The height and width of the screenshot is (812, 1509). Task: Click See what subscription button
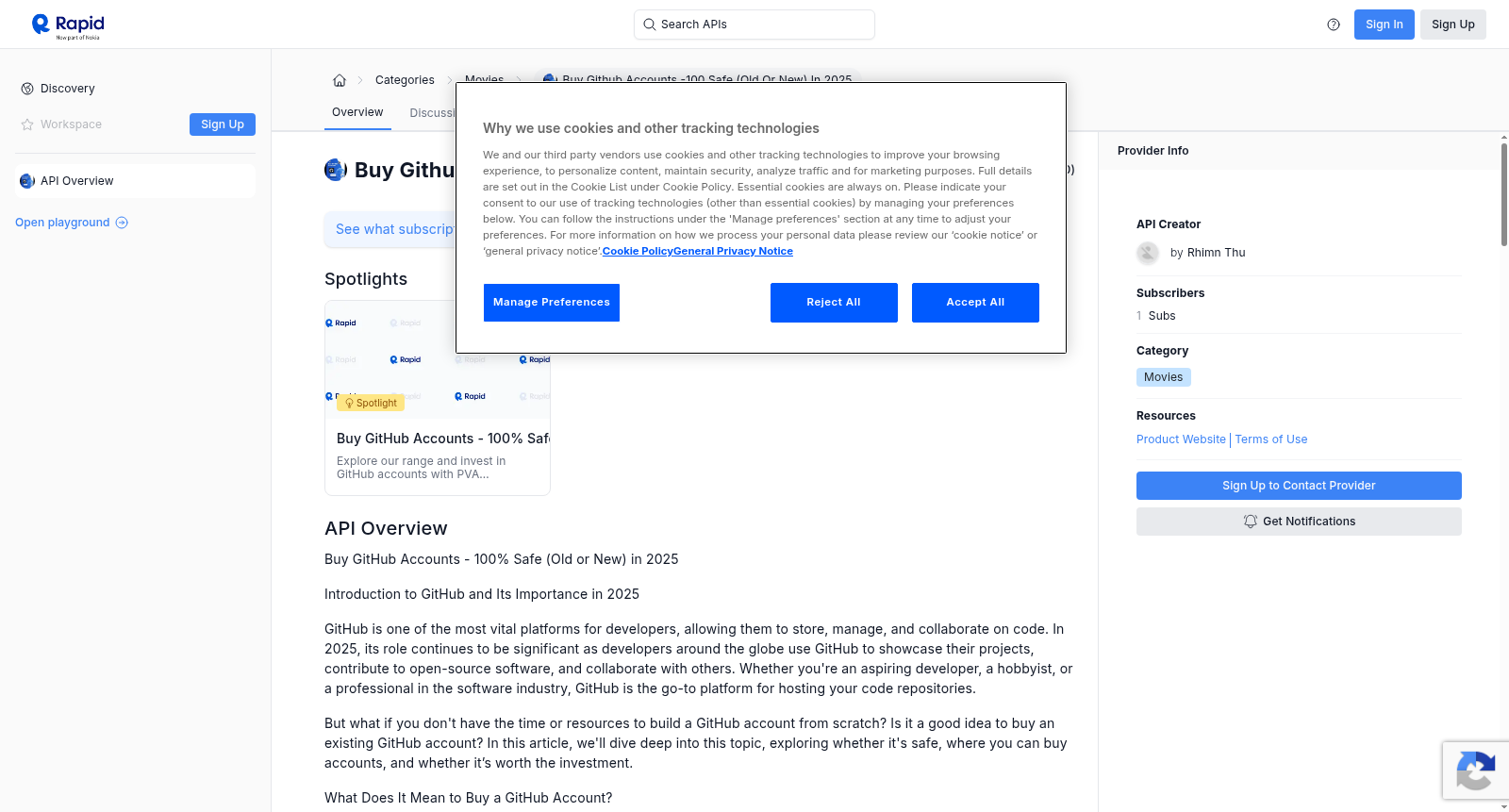390,229
